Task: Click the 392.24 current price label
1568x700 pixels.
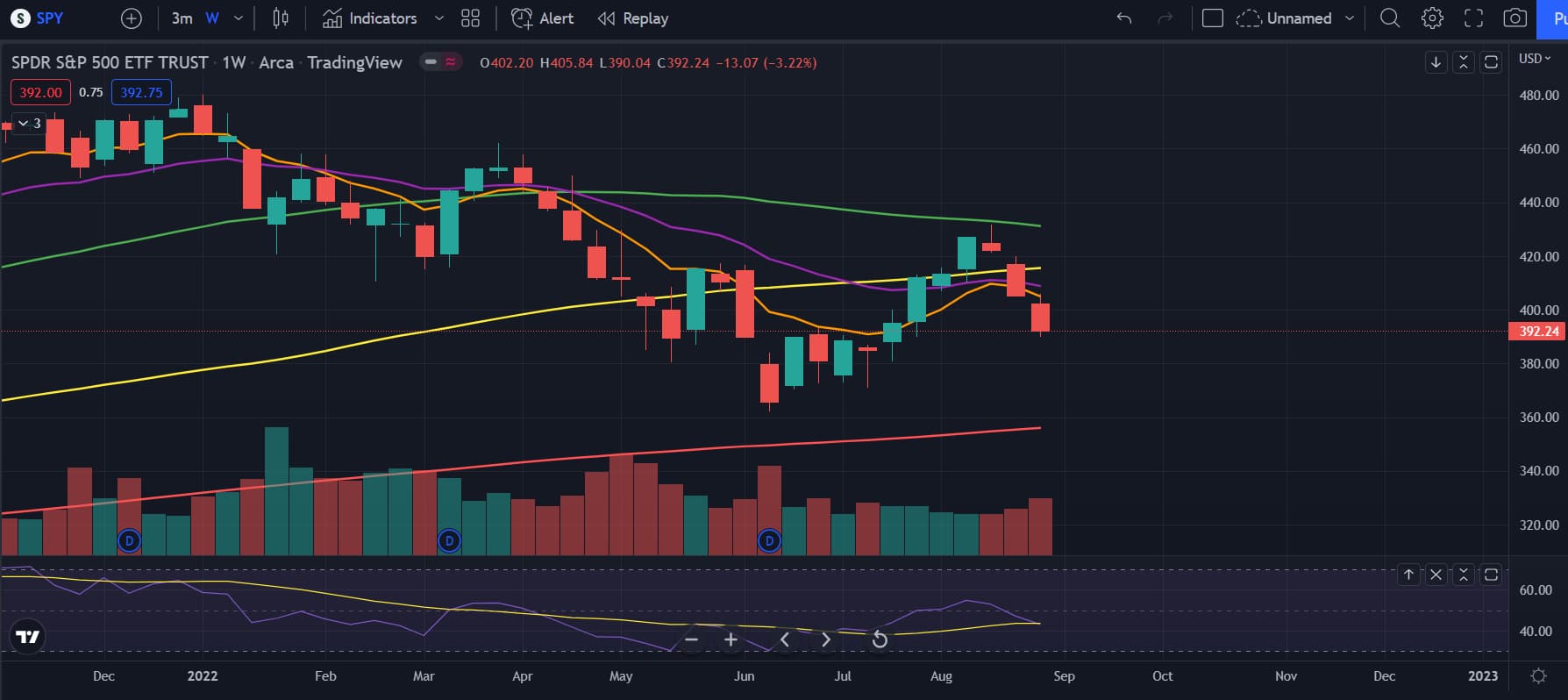Action: click(1538, 332)
